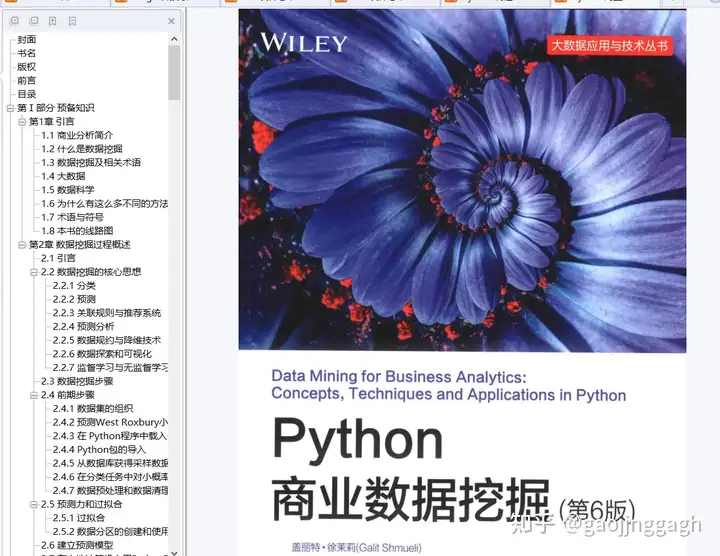Go to the 前言 bookmark
The width and height of the screenshot is (720, 556).
click(27, 80)
